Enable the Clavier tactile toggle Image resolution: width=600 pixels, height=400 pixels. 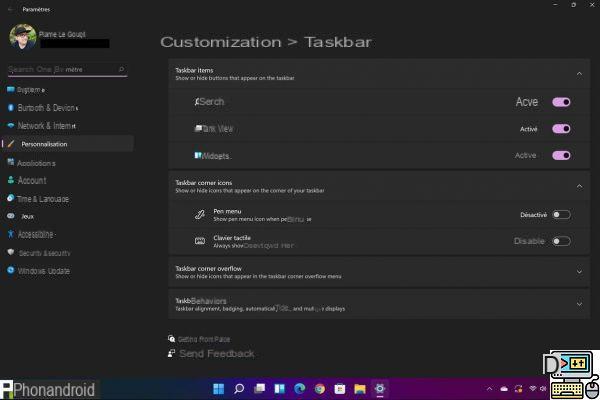point(561,241)
